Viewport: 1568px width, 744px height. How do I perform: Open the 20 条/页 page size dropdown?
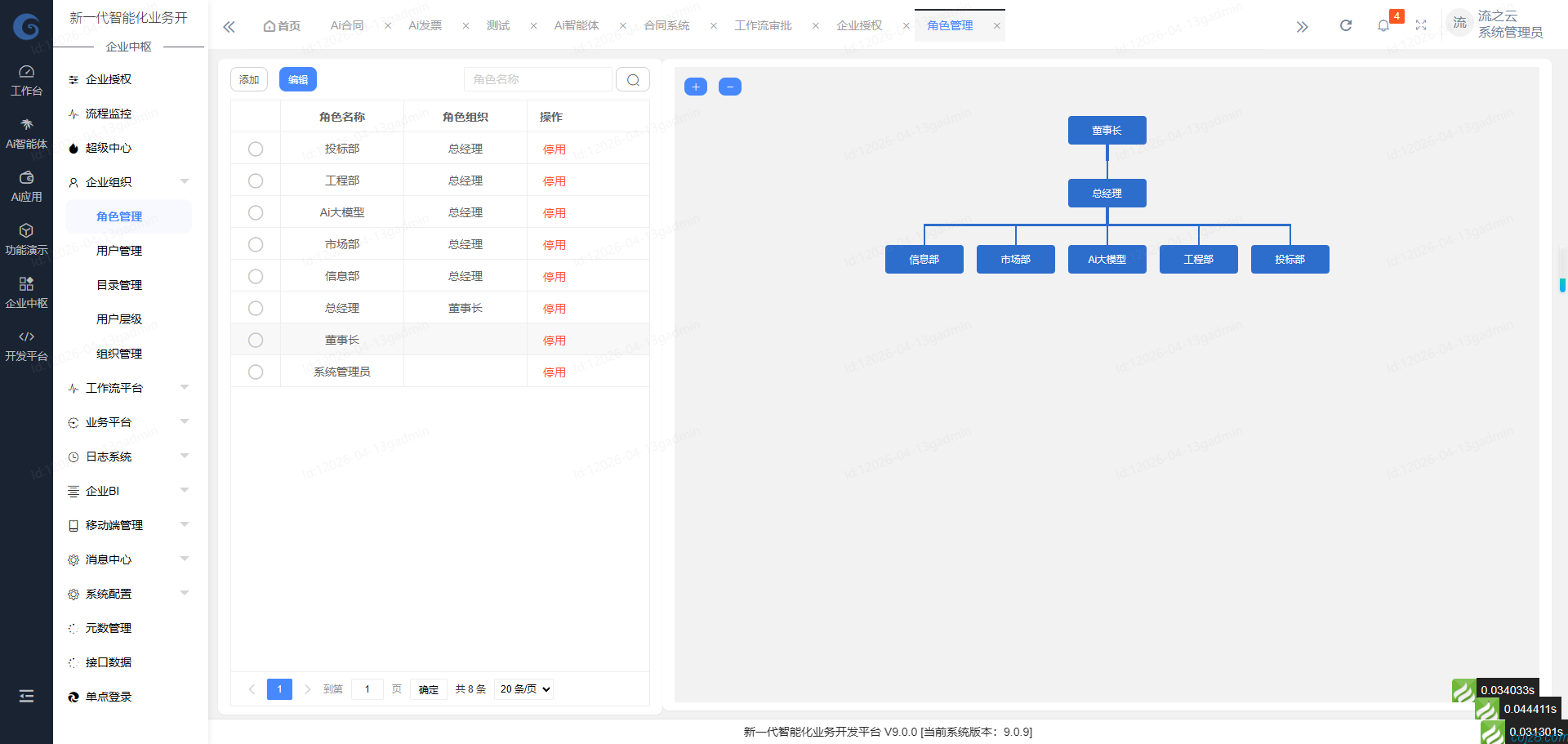pyautogui.click(x=523, y=688)
